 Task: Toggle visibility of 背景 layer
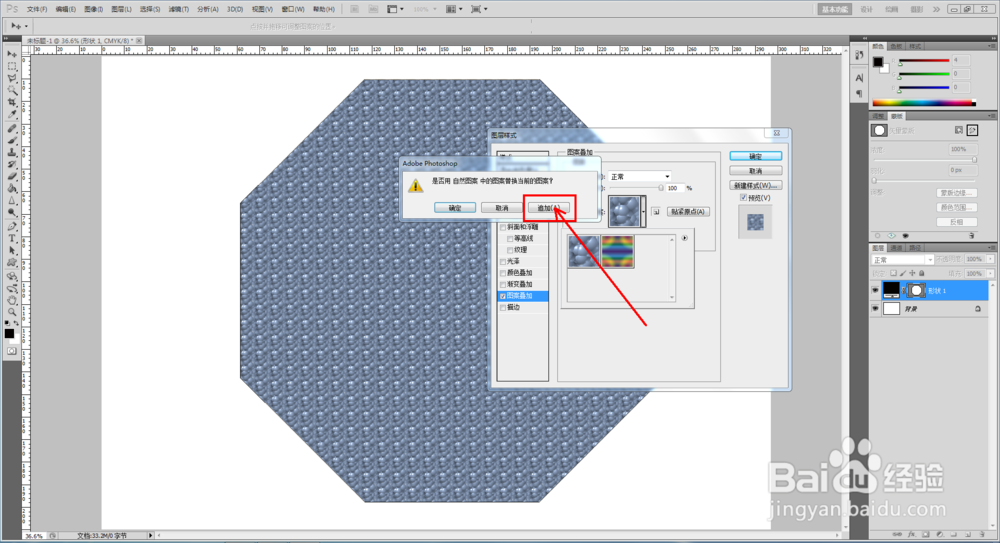point(875,309)
